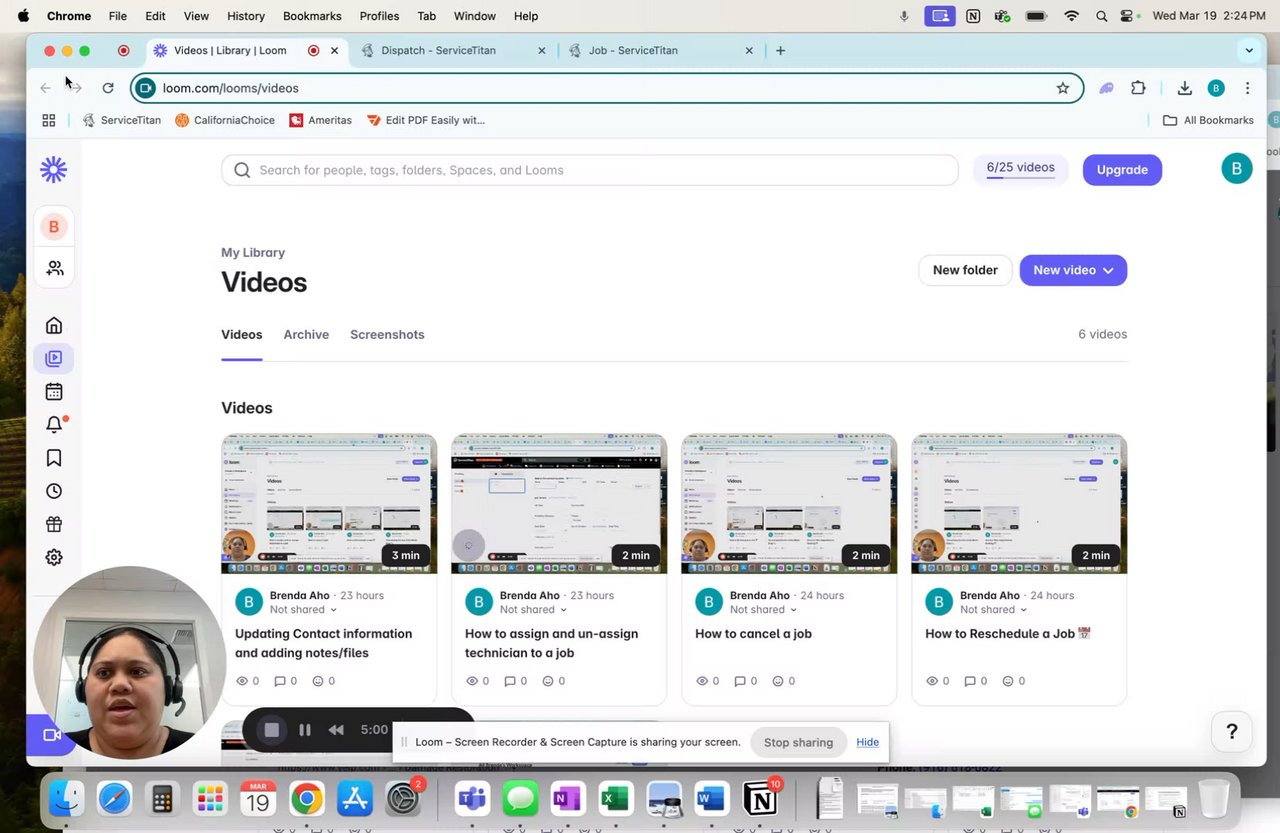The image size is (1280, 833).
Task: Open the CaliforniaChoice bookmark
Action: (225, 120)
